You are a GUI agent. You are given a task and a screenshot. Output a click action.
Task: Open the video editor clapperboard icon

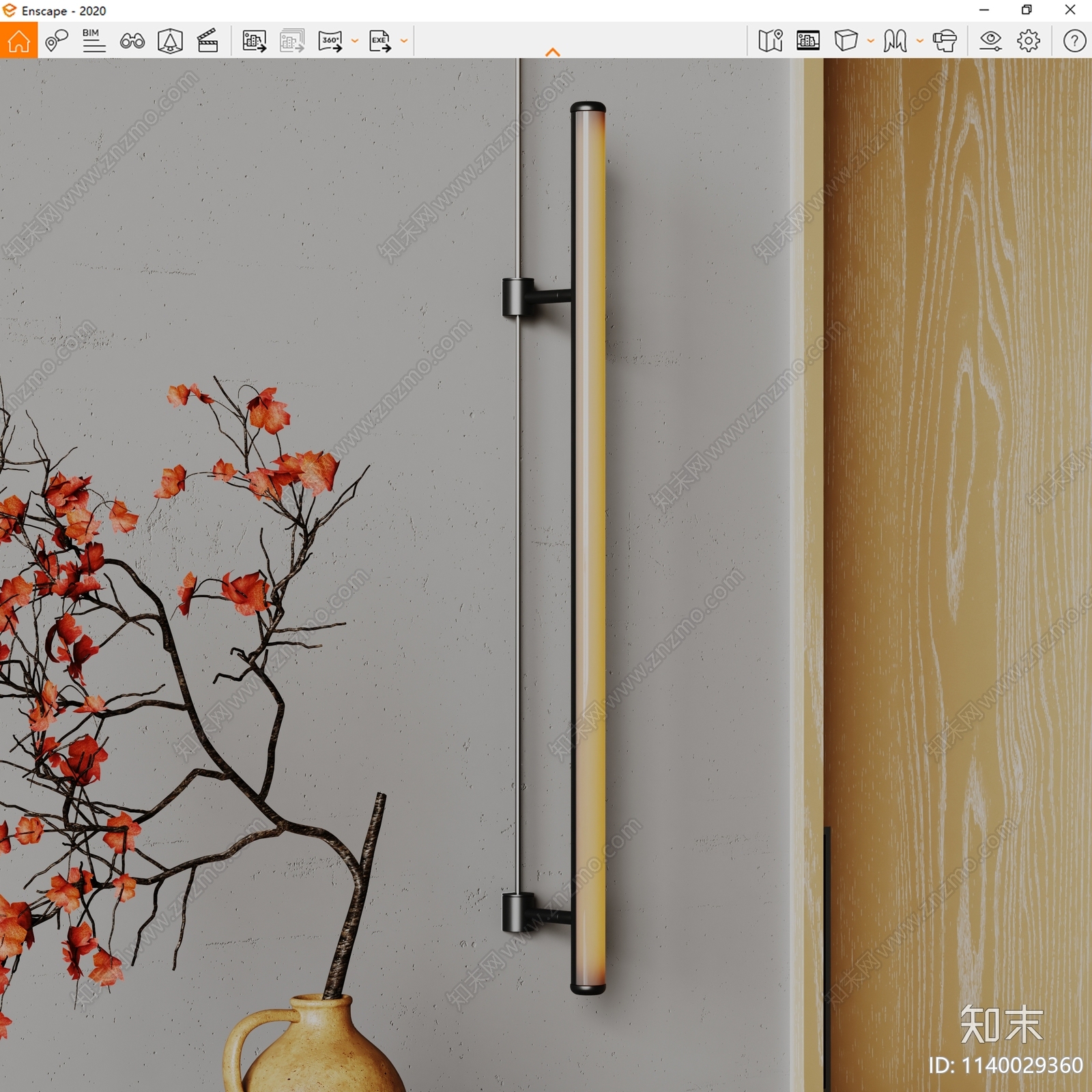207,41
